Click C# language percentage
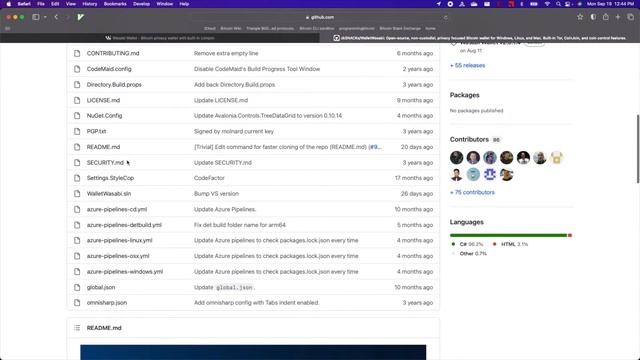Viewport: 640px width, 360px height. click(x=471, y=244)
